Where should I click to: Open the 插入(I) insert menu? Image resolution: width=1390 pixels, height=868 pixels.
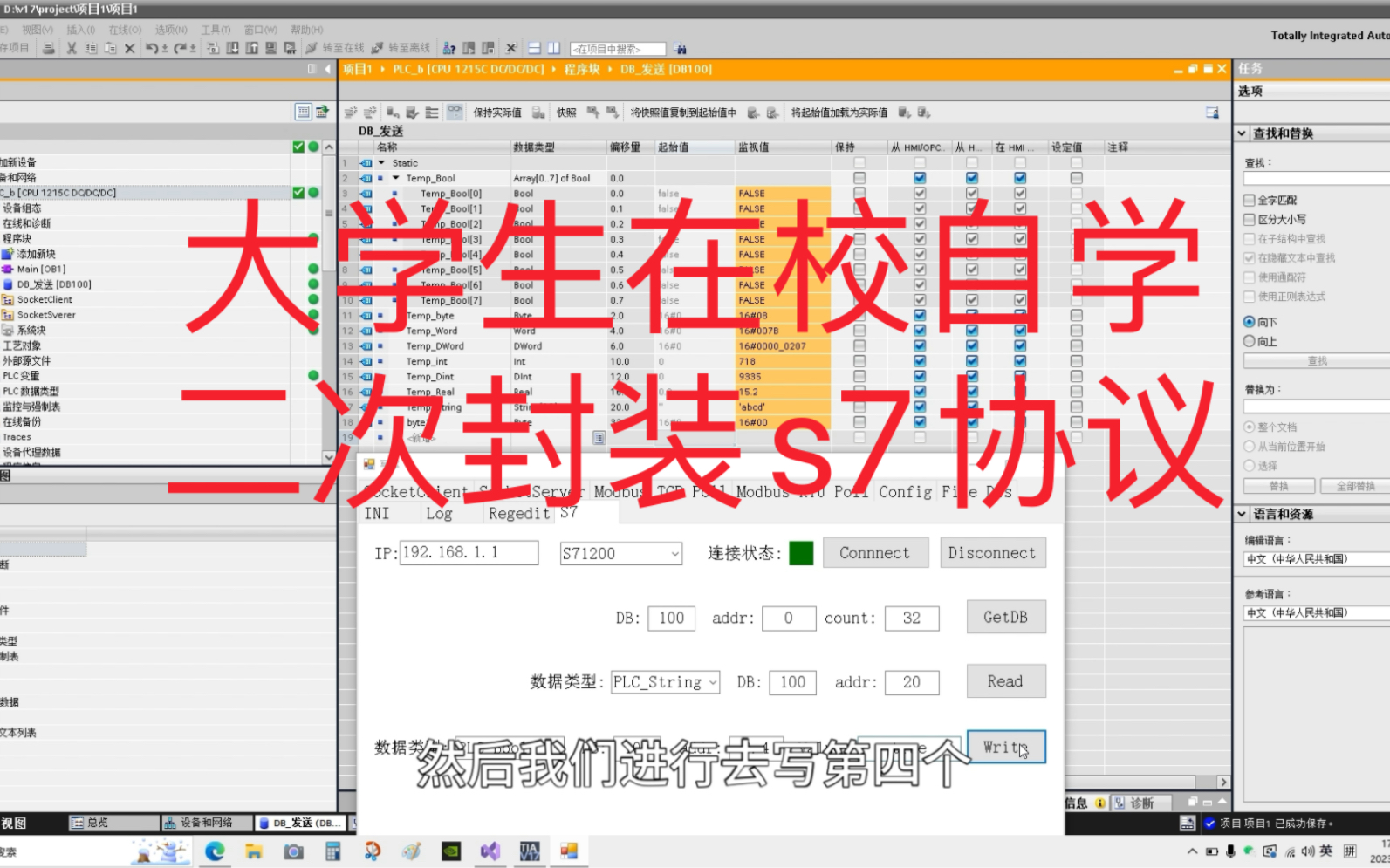click(x=81, y=30)
